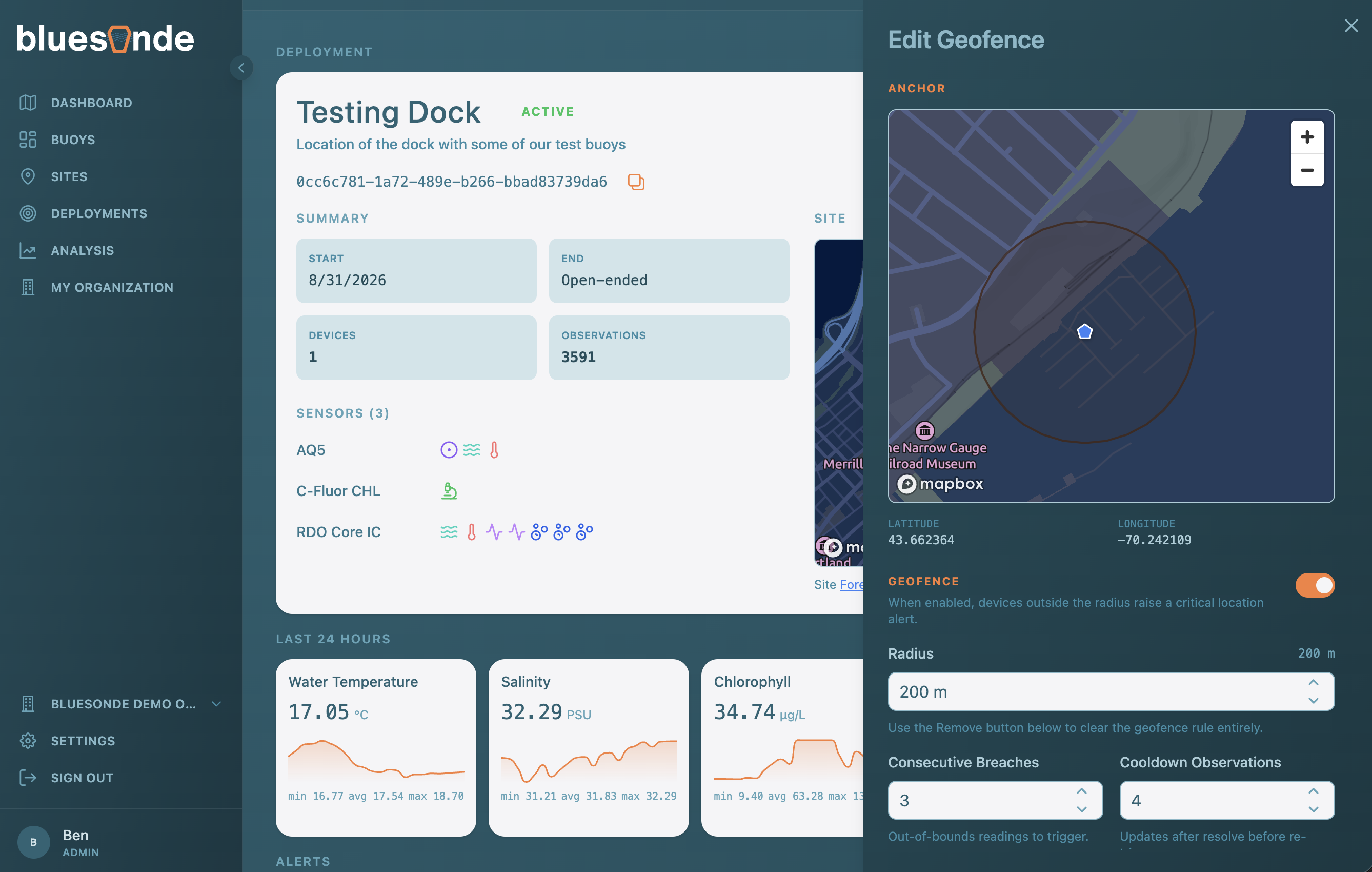Copy the deployment ID to clipboard

pos(636,182)
